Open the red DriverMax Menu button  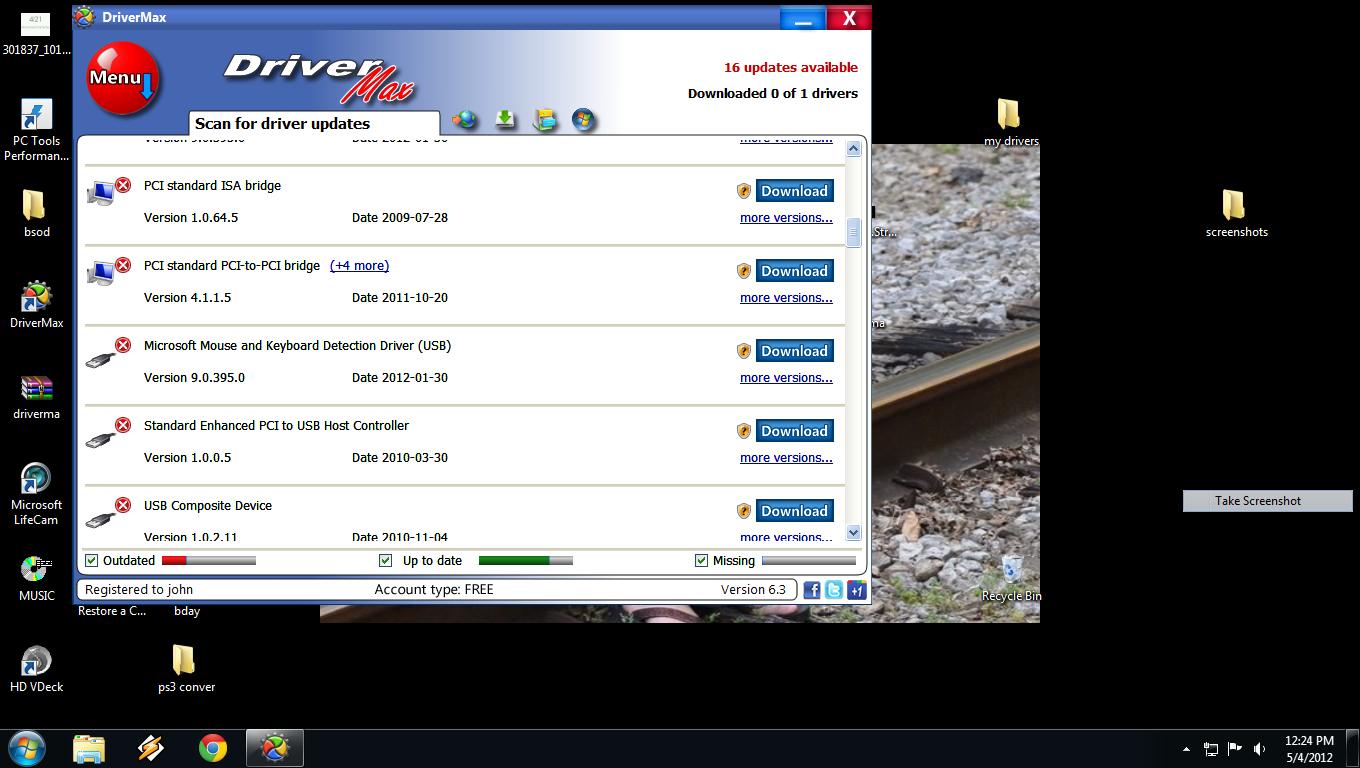coord(122,79)
